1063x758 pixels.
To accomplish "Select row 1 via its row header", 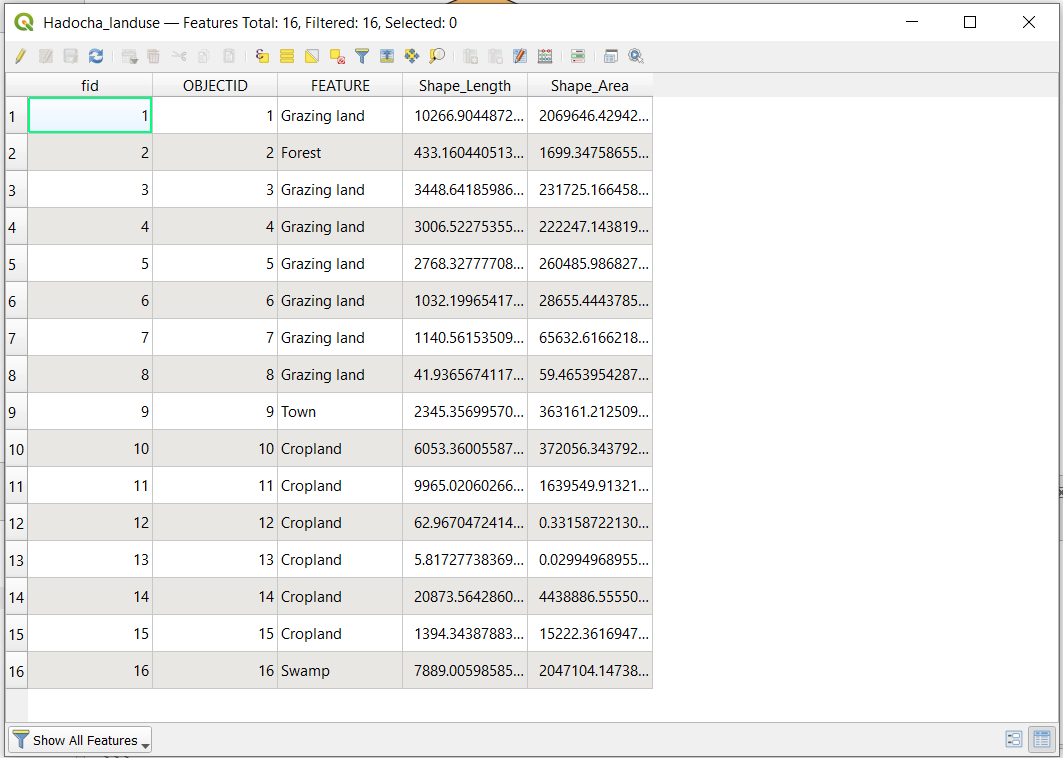I will coord(16,116).
